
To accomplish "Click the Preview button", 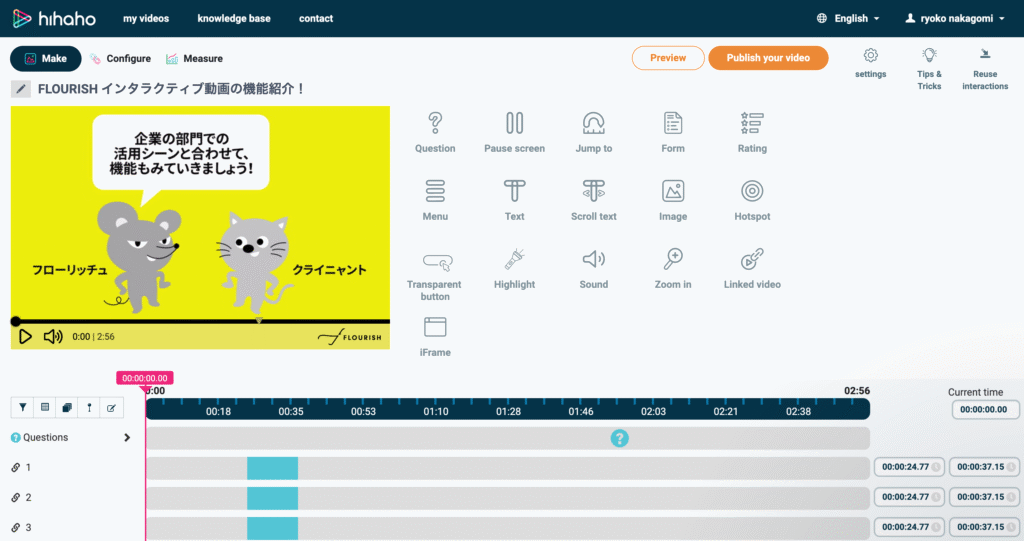I will pos(667,58).
